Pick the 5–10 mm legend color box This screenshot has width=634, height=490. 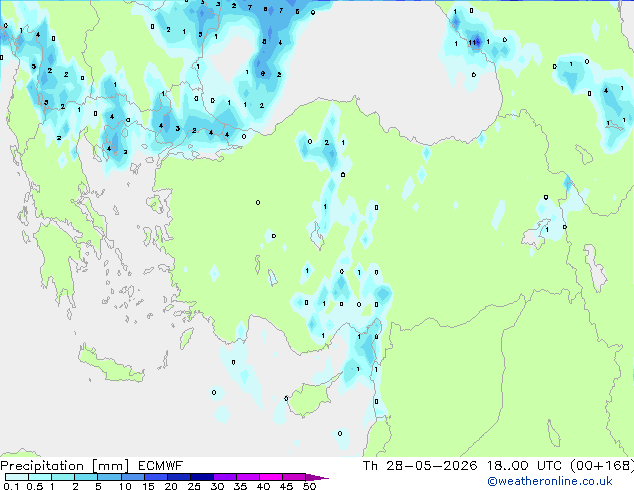point(109,477)
